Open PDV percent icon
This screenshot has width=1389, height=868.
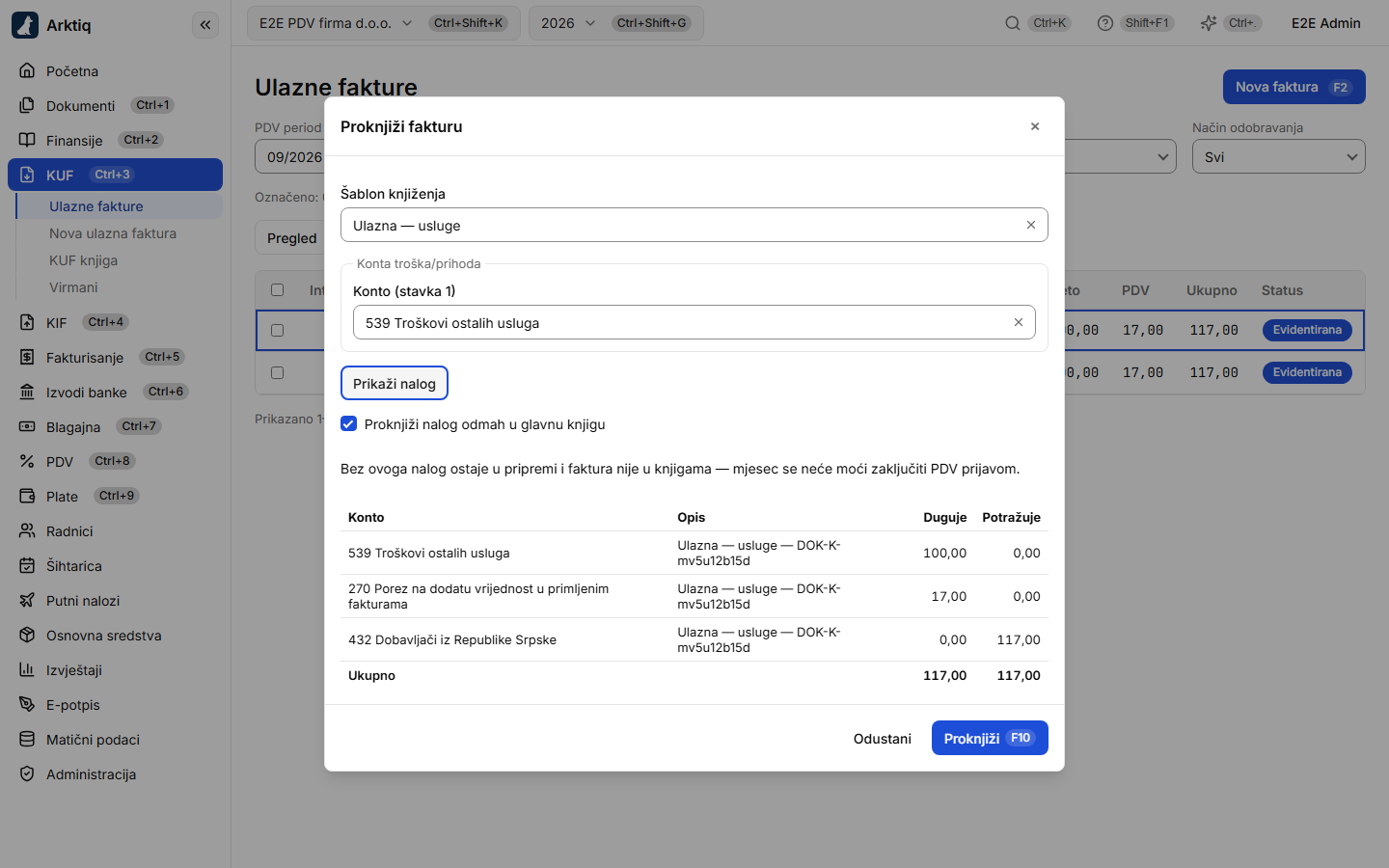point(27,461)
